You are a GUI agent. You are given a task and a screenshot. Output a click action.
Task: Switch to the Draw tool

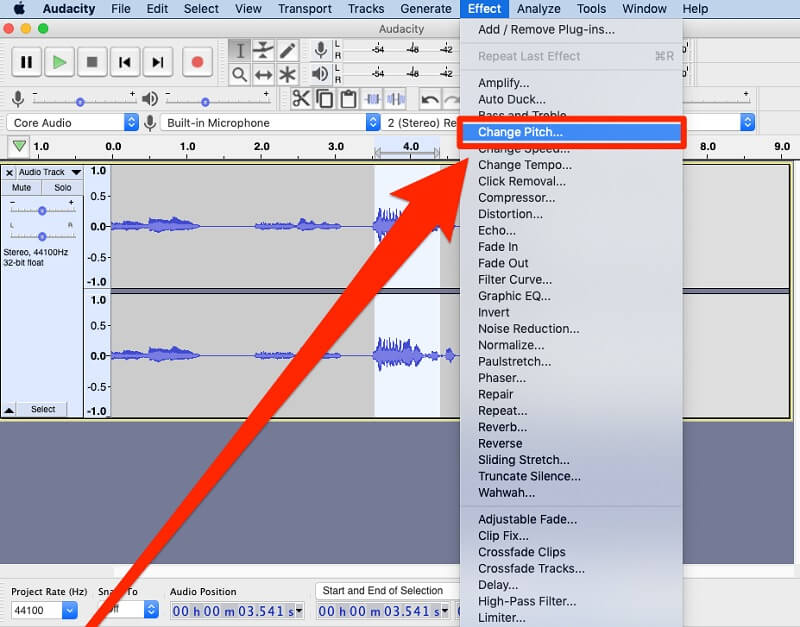click(x=285, y=50)
